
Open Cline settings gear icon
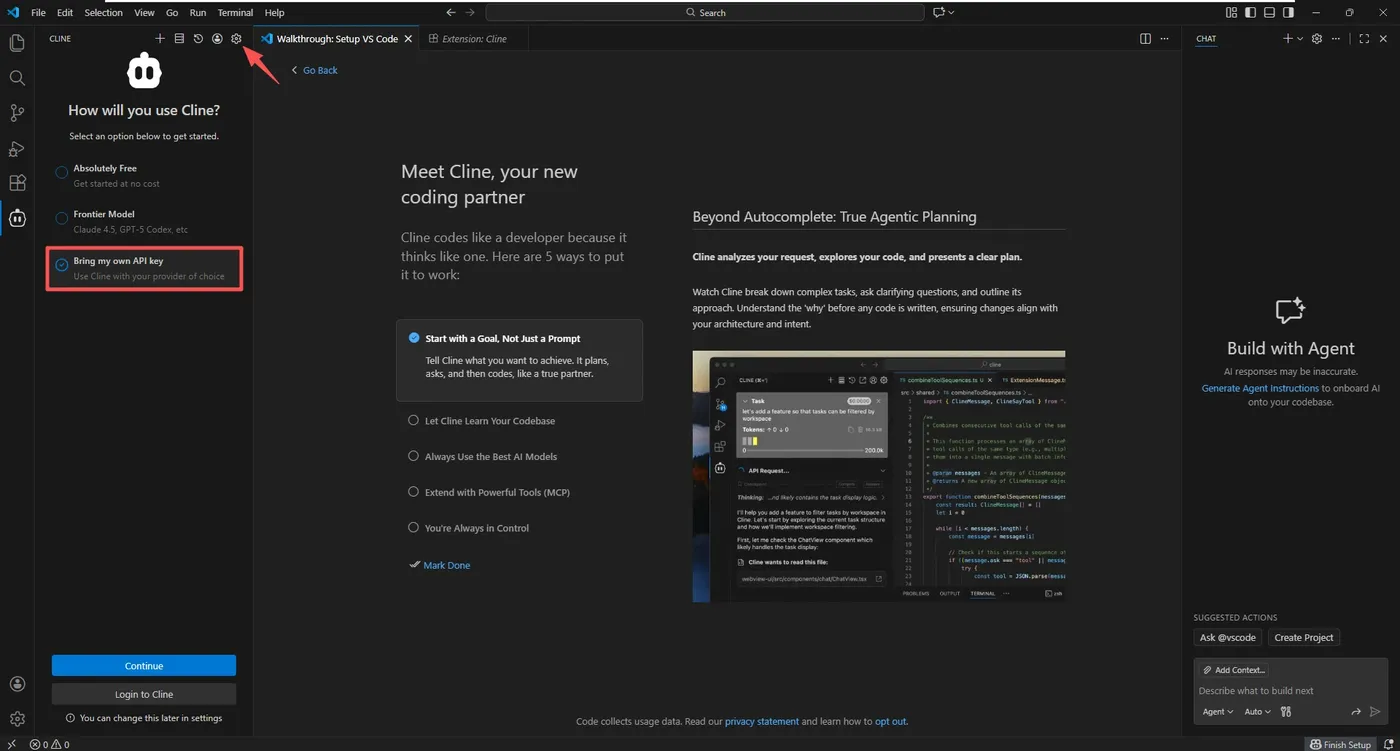pyautogui.click(x=236, y=39)
